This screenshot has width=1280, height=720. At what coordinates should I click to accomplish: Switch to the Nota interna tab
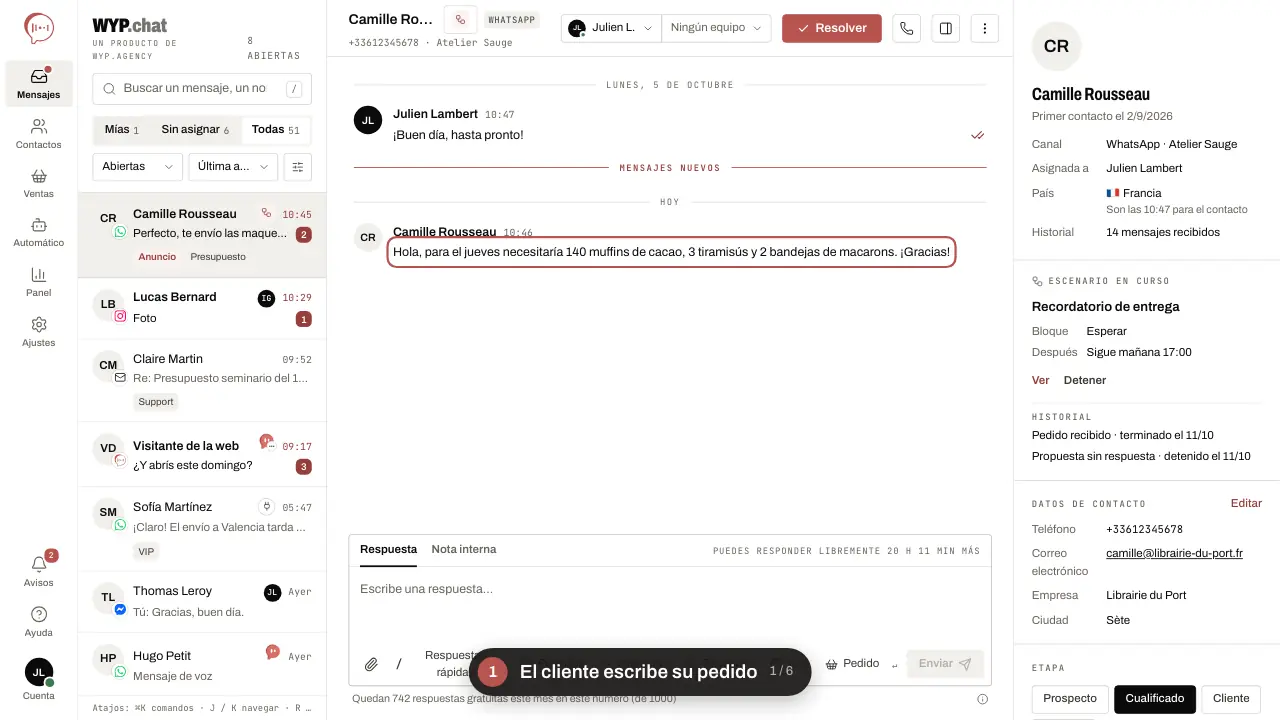464,550
